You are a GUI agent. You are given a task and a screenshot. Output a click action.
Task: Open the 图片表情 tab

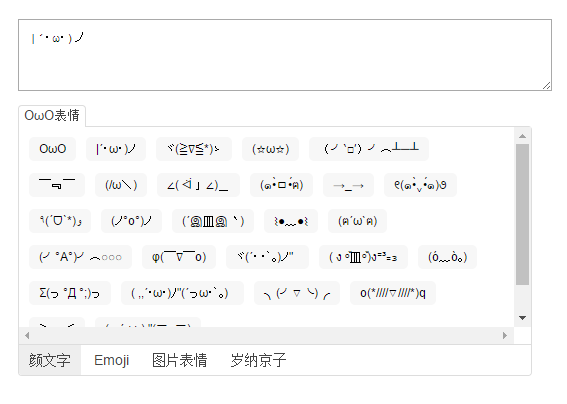click(x=179, y=360)
